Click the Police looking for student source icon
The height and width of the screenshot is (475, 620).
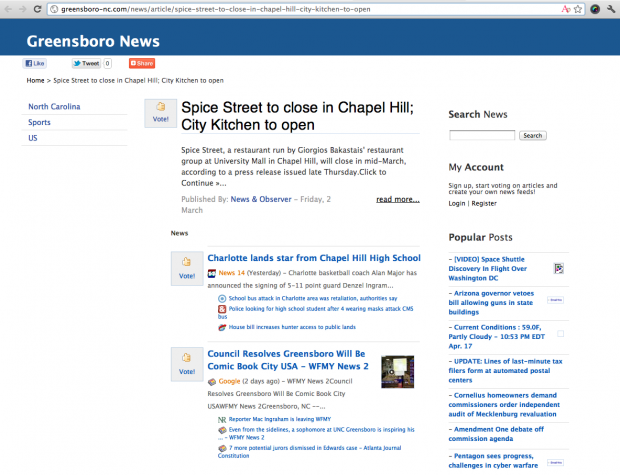pos(222,309)
